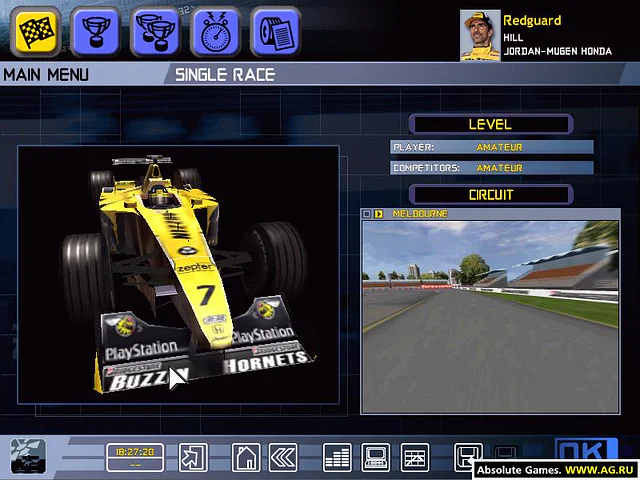Click the broken glass car icon bottom bar
Image resolution: width=640 pixels, height=480 pixels.
[28, 456]
